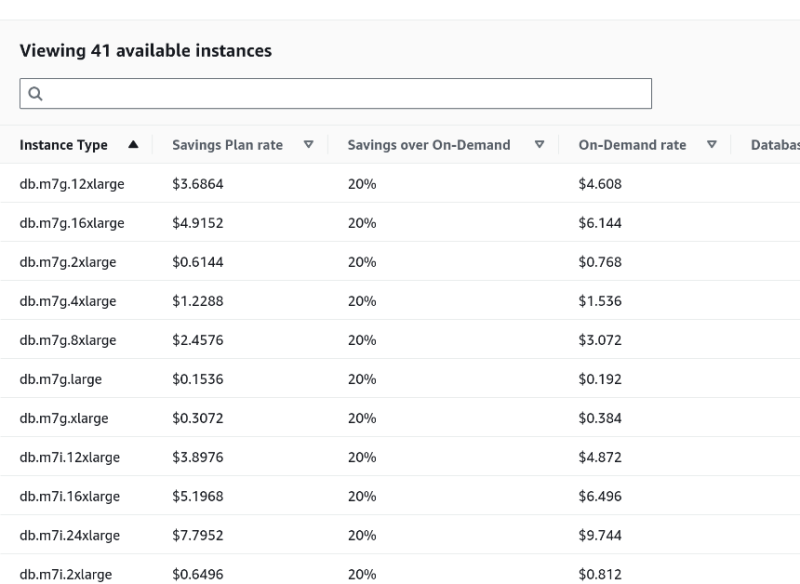800x584 pixels.
Task: Click the Instance Type ascending sort arrow
Action: coord(133,145)
